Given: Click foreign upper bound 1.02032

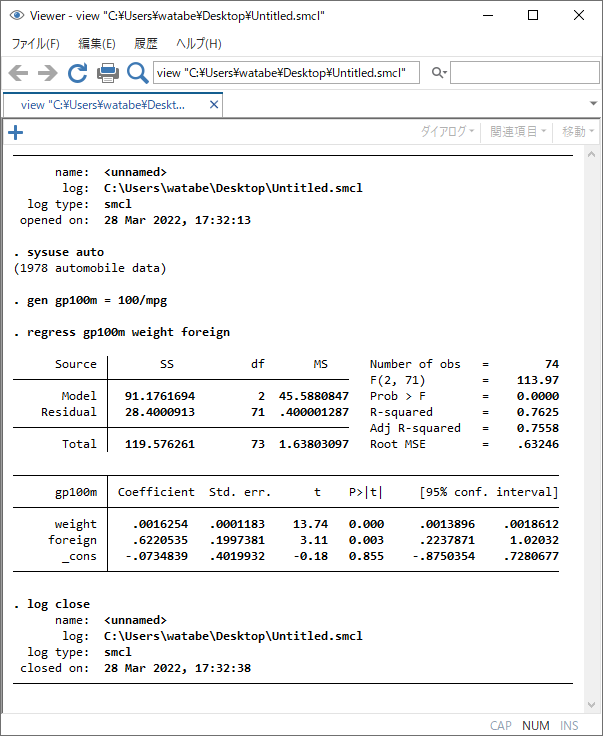Looking at the screenshot, I should click(534, 540).
